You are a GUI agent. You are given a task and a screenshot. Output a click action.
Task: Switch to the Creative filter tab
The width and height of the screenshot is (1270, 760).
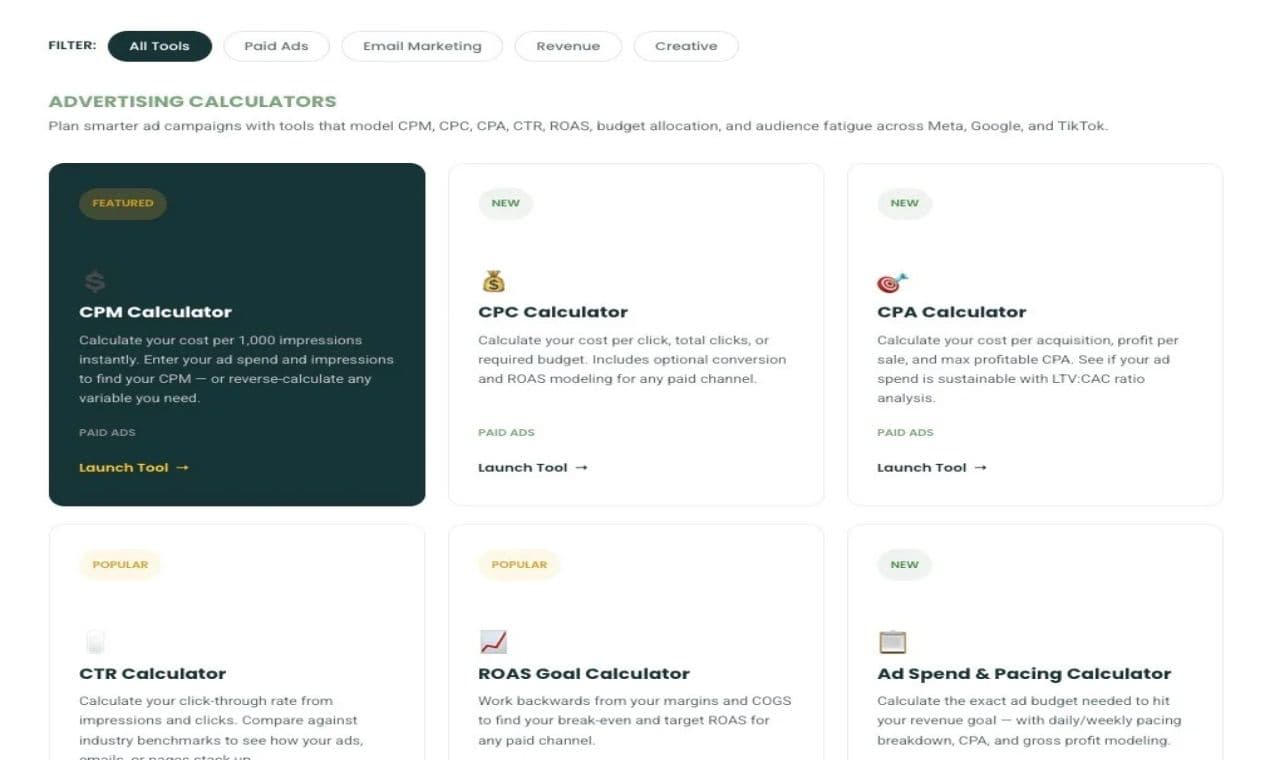pos(686,45)
